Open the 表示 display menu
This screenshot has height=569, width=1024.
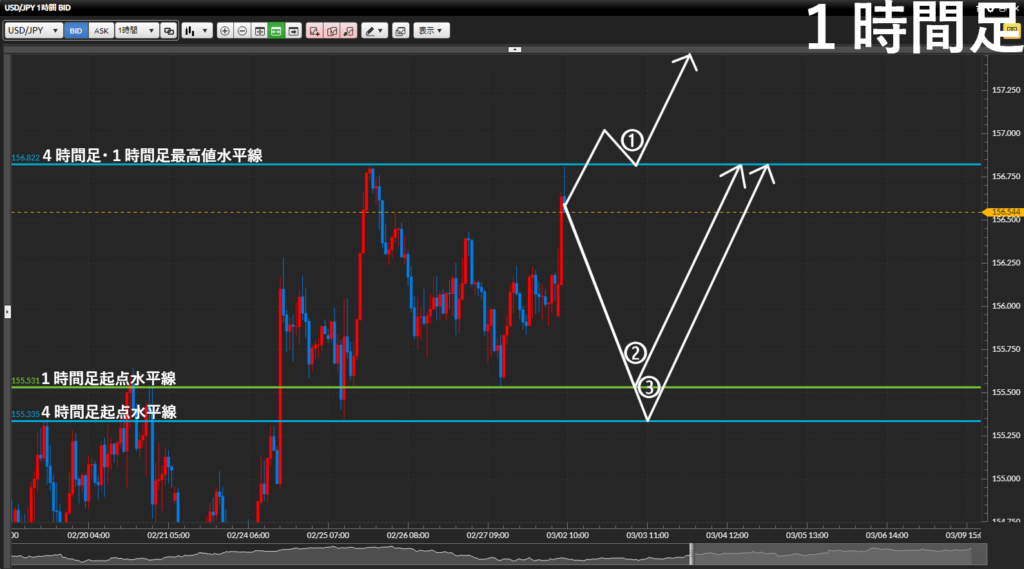[432, 31]
